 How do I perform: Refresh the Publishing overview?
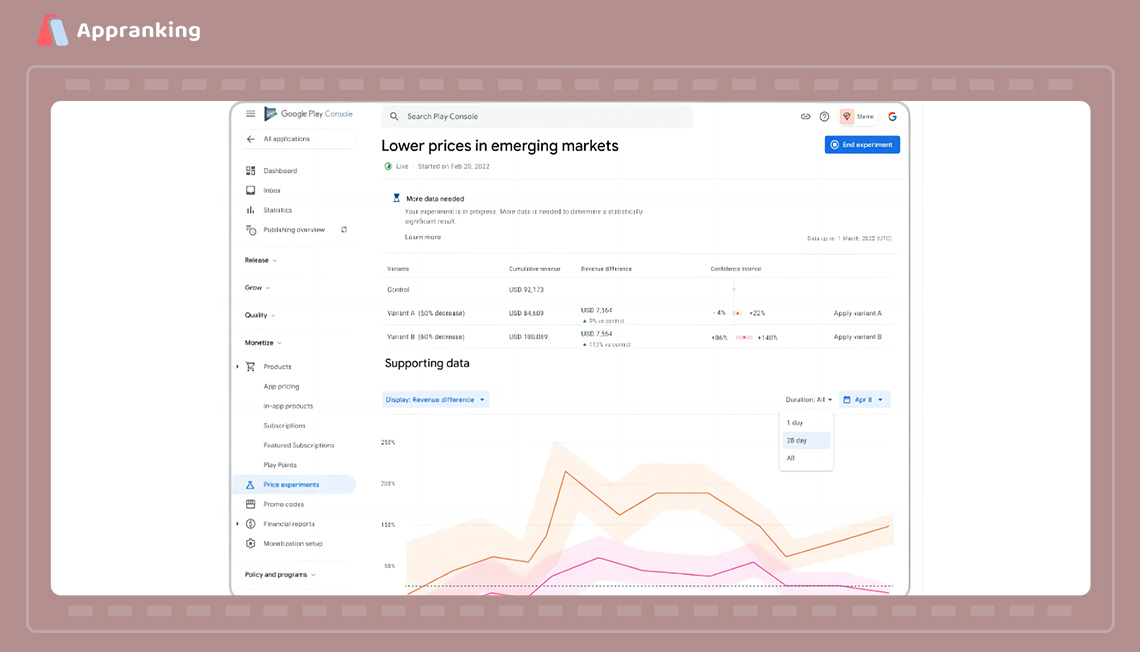(343, 229)
